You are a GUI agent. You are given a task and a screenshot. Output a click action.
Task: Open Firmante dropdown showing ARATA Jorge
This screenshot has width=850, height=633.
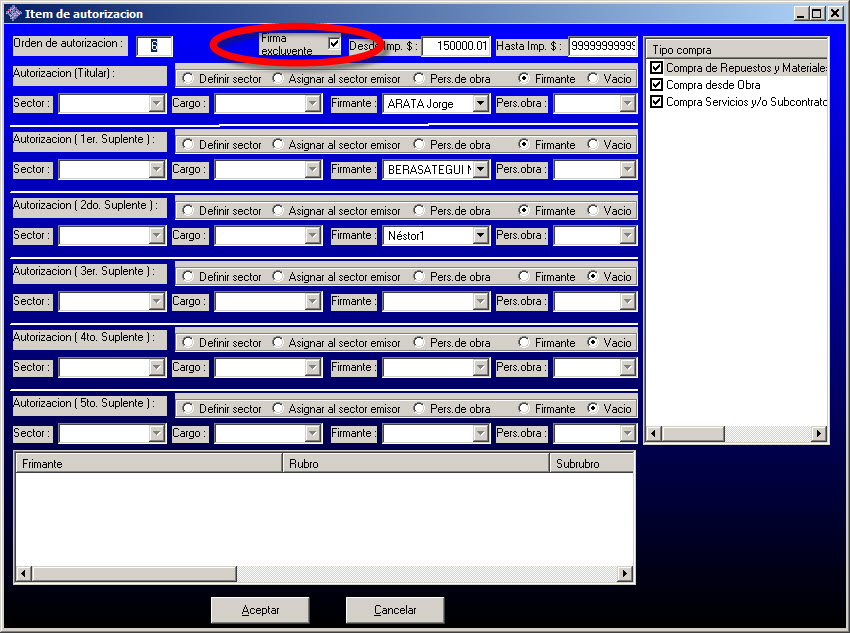481,103
